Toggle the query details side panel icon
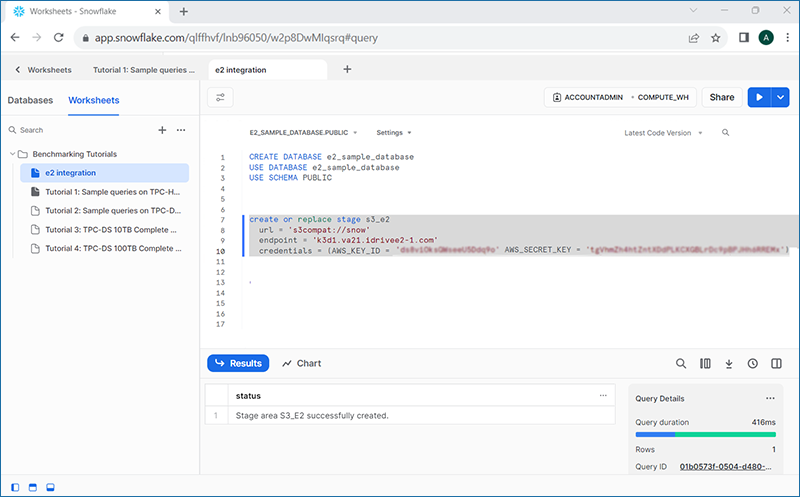Viewport: 800px width, 497px height. point(777,363)
